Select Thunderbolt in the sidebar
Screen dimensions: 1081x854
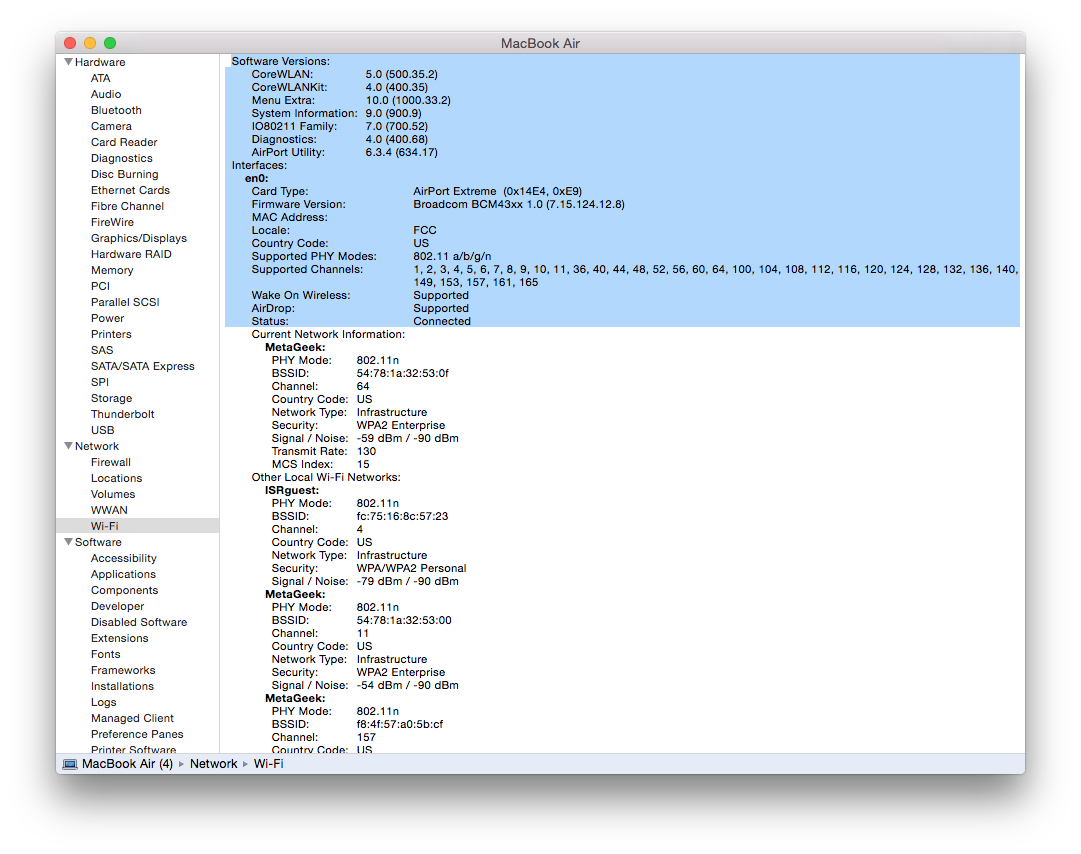coord(123,414)
